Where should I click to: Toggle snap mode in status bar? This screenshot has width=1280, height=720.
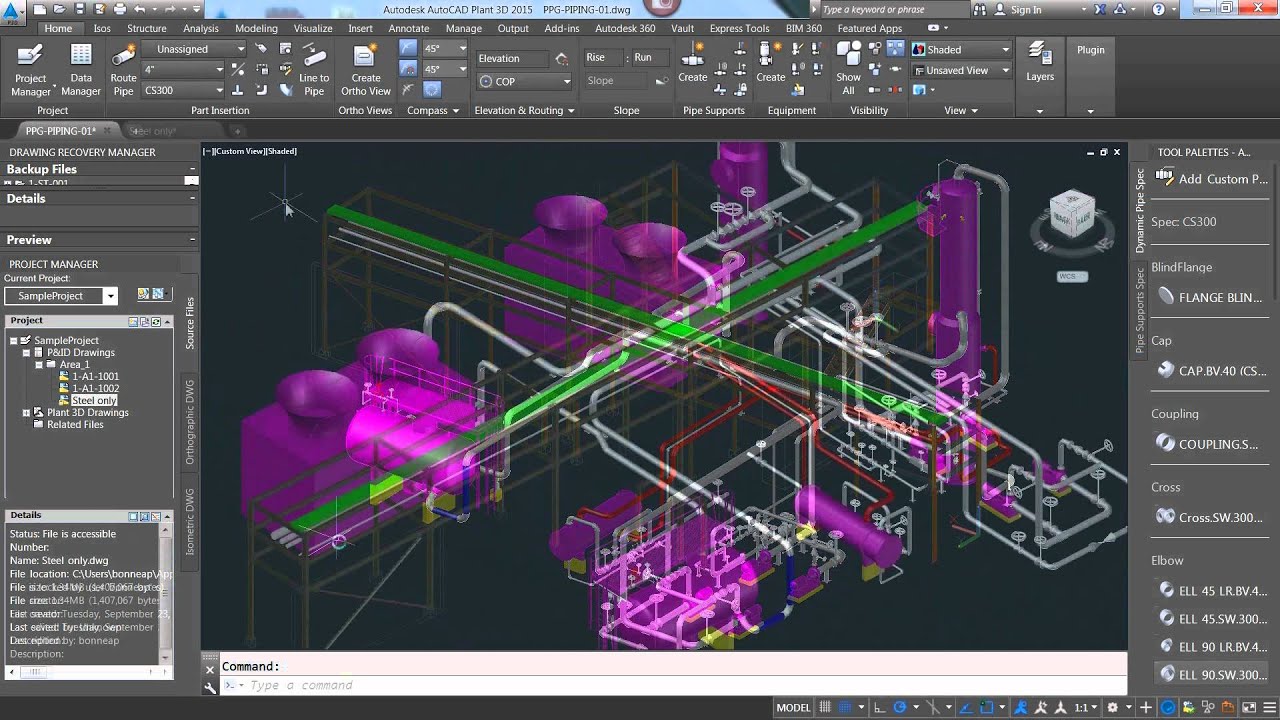847,707
